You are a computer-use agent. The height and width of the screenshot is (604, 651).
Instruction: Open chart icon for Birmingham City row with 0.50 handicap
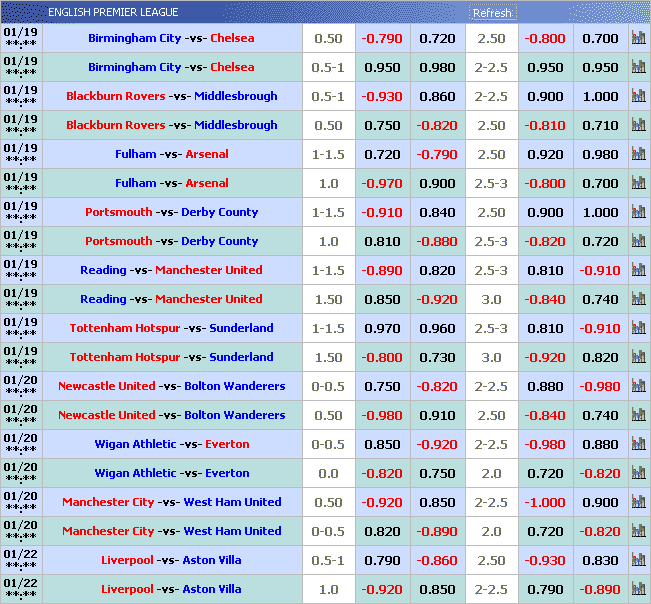(x=638, y=38)
